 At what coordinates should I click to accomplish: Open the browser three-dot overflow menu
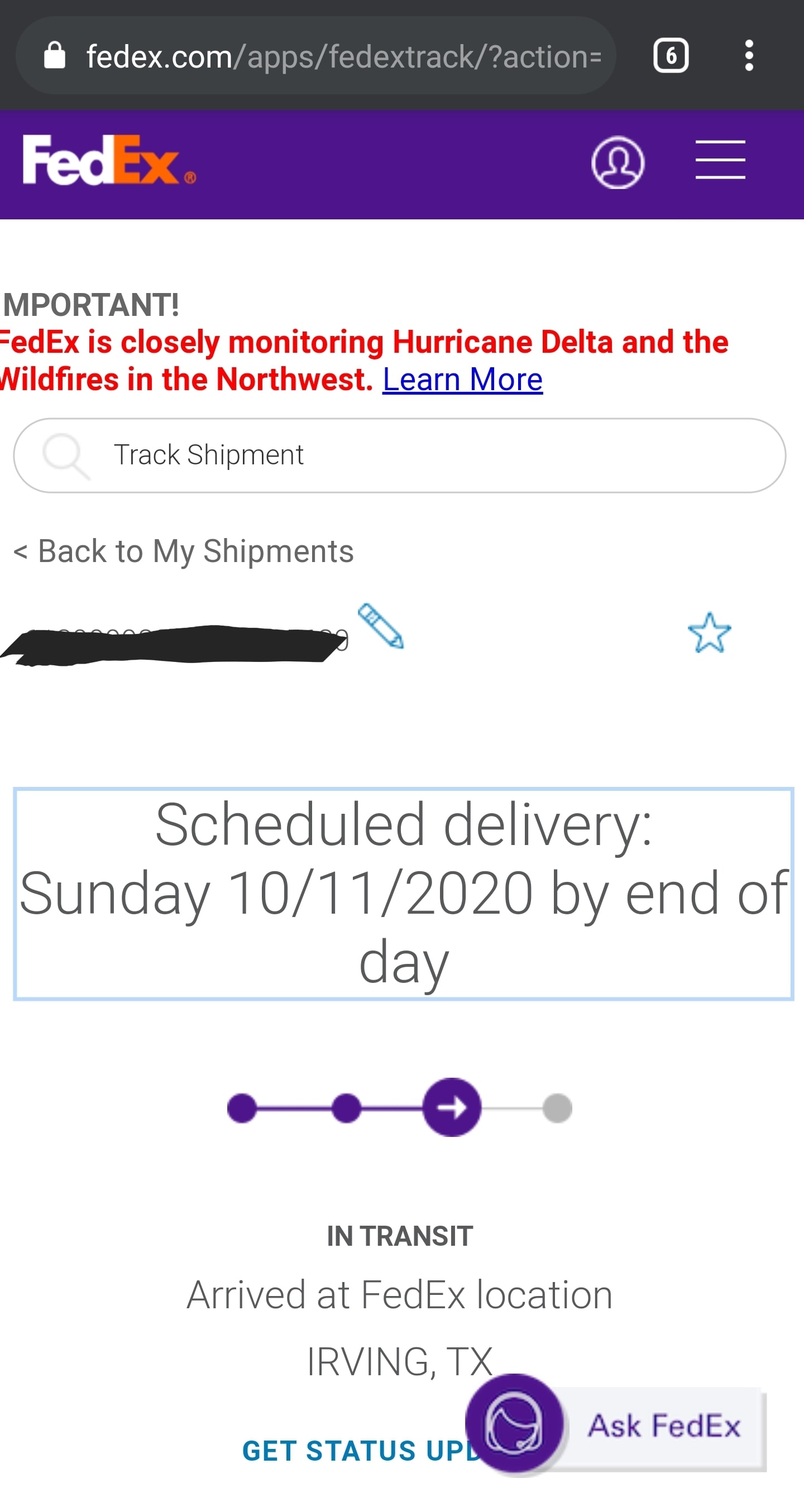[749, 56]
